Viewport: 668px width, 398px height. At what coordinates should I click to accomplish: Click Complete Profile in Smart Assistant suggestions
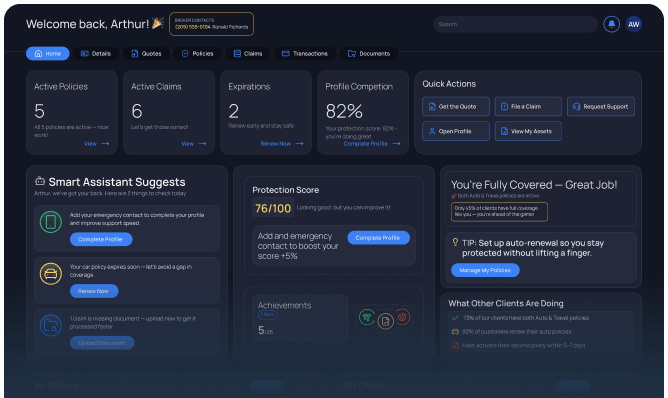[101, 239]
